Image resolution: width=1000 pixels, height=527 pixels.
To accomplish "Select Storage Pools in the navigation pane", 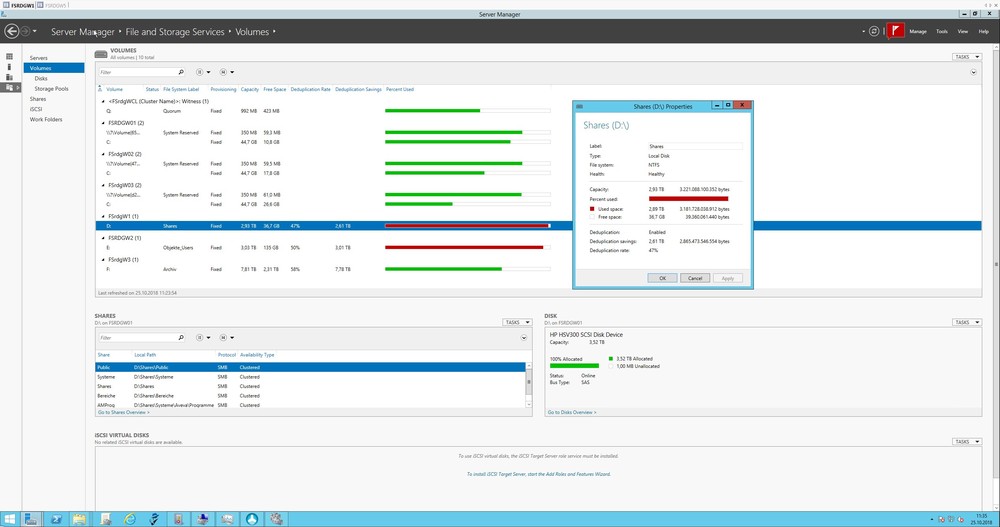I will point(51,88).
